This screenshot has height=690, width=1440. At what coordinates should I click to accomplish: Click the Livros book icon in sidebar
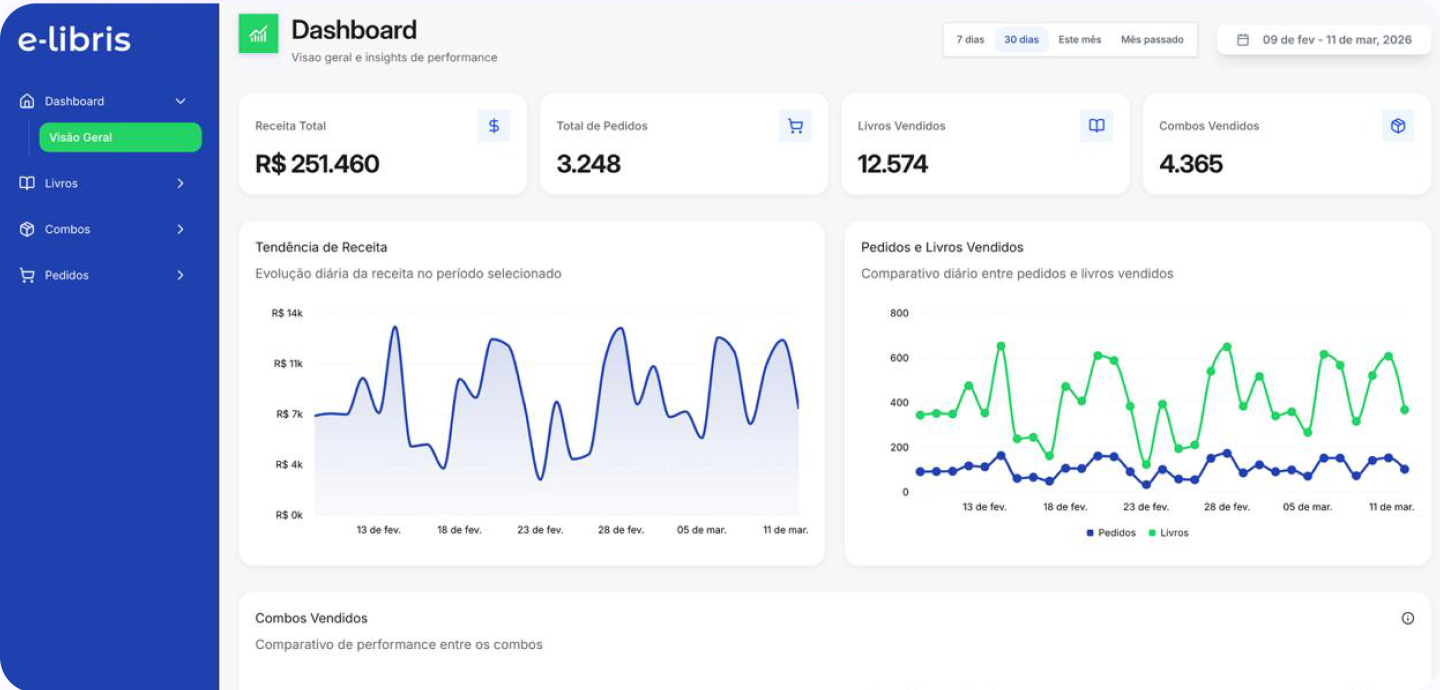coord(27,183)
